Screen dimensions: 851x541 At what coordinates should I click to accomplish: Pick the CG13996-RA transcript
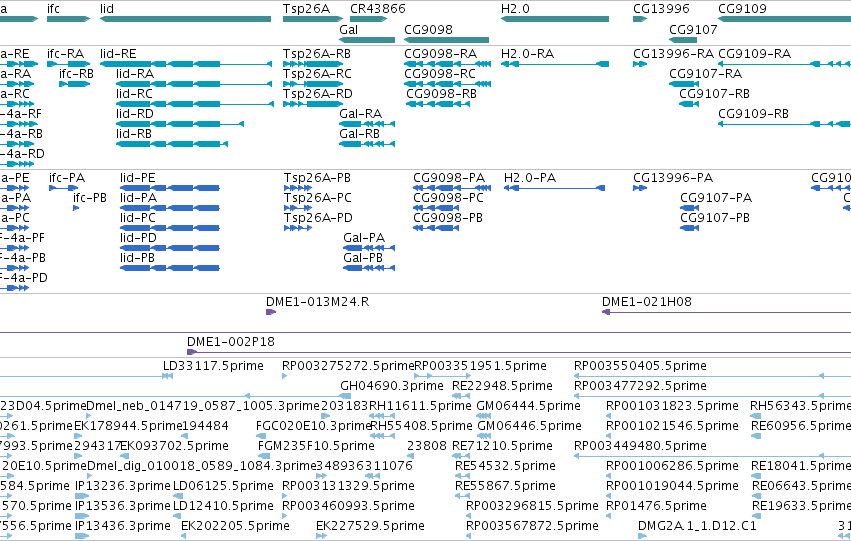640,64
